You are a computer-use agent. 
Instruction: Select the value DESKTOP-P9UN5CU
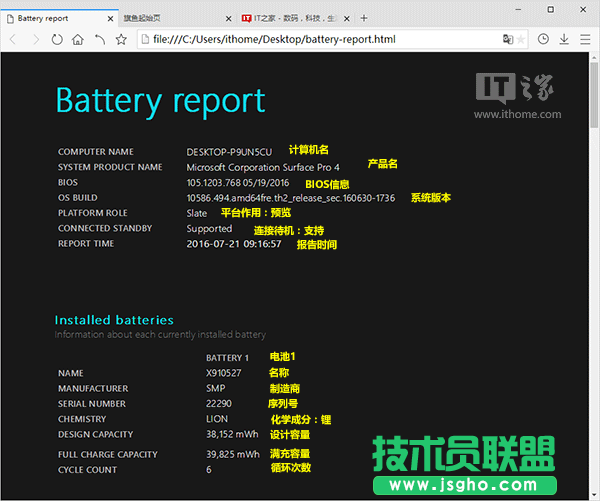pyautogui.click(x=229, y=152)
